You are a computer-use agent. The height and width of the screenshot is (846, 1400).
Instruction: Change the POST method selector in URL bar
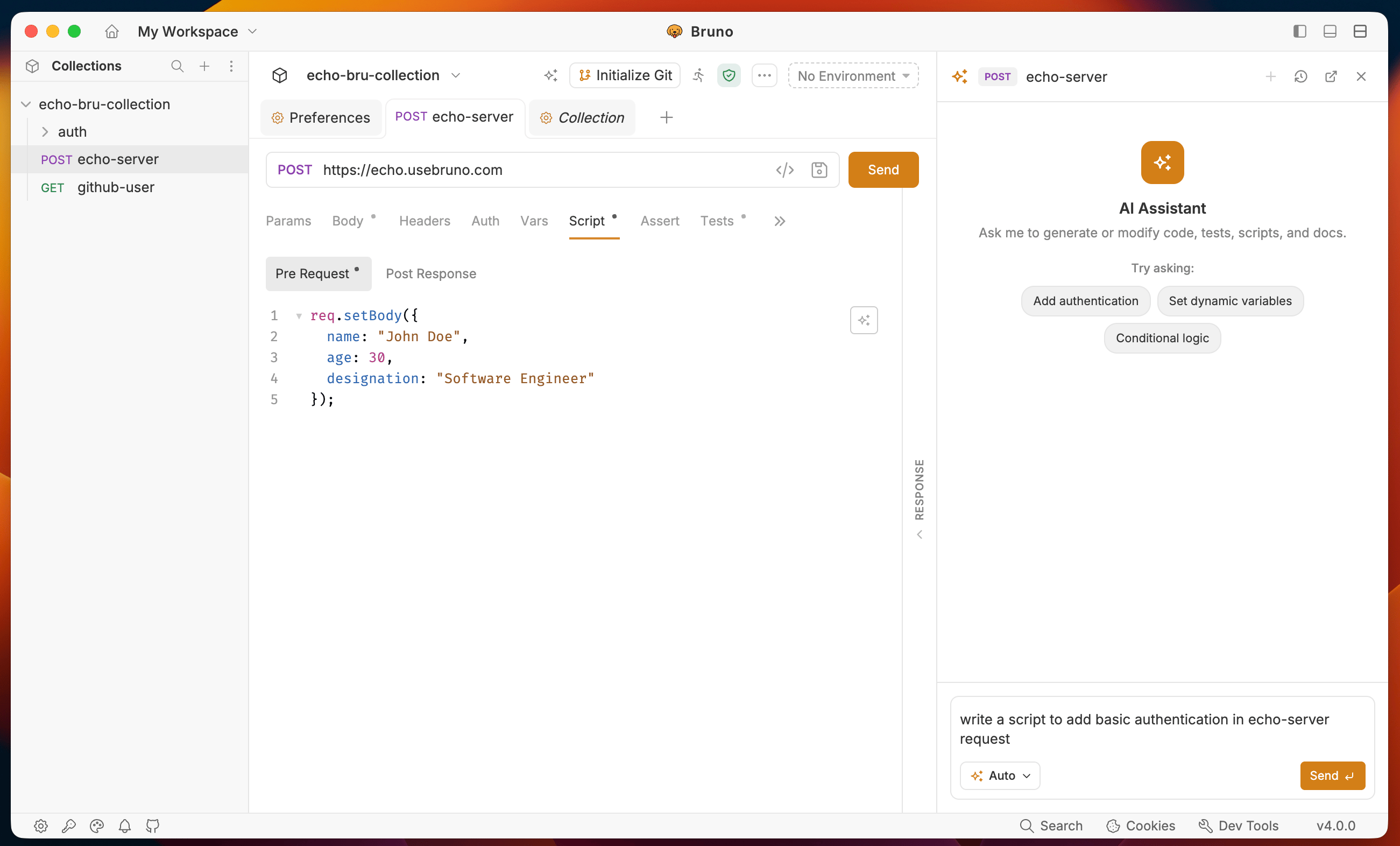[294, 170]
